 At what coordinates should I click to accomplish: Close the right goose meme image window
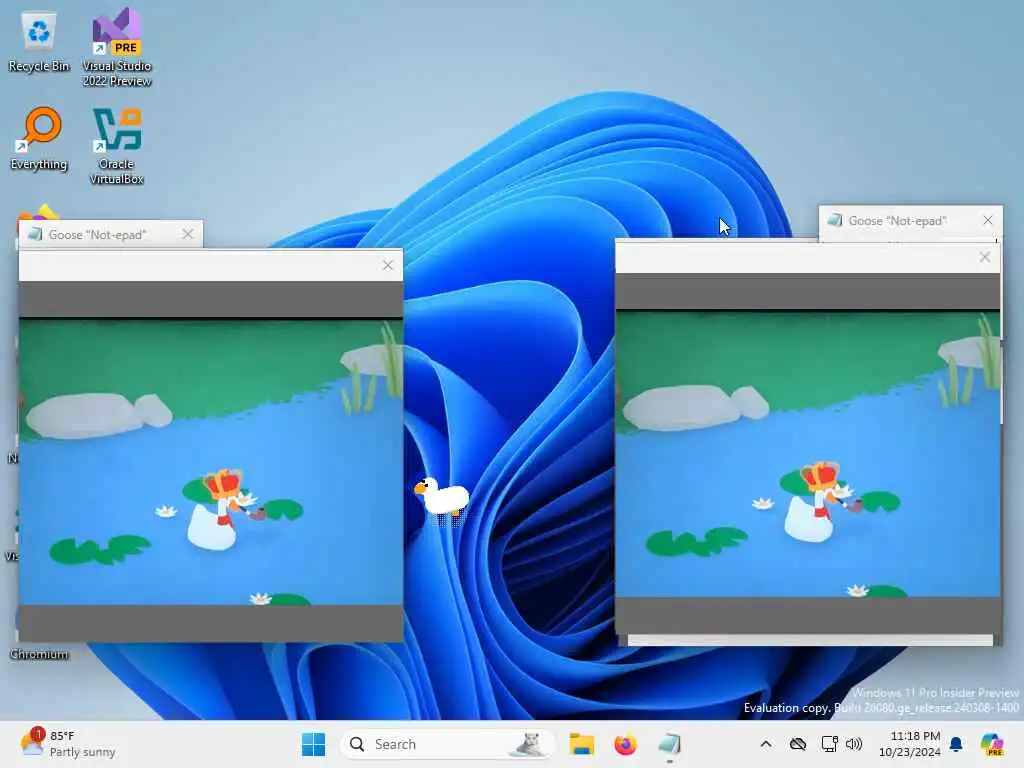tap(985, 257)
